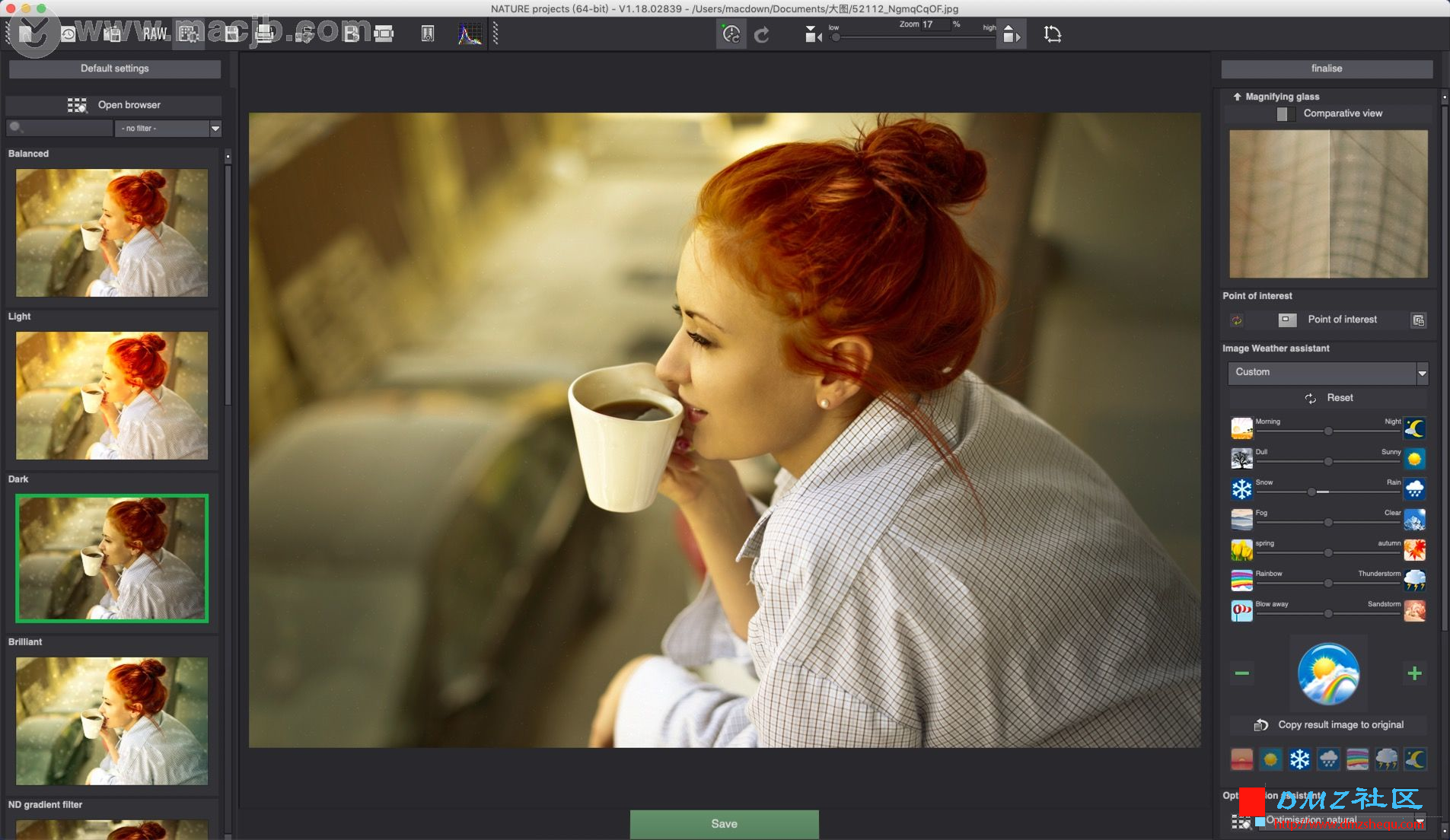
Task: Click the Clear sky icon
Action: [1414, 519]
